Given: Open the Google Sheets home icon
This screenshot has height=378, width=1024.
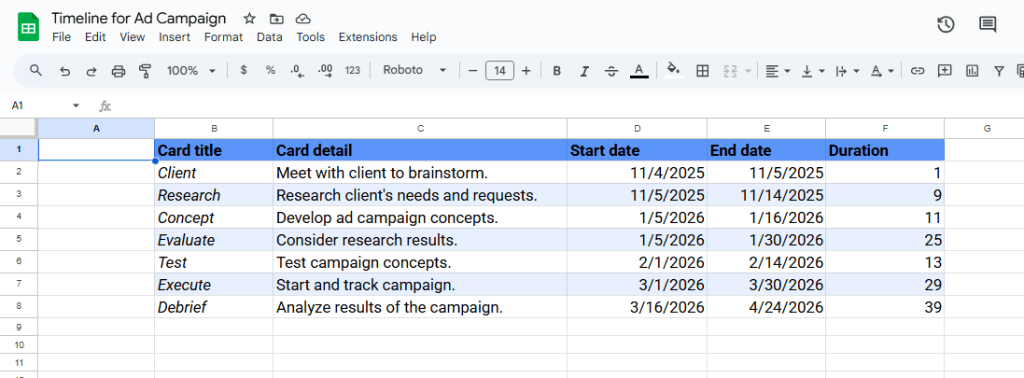Looking at the screenshot, I should (29, 27).
